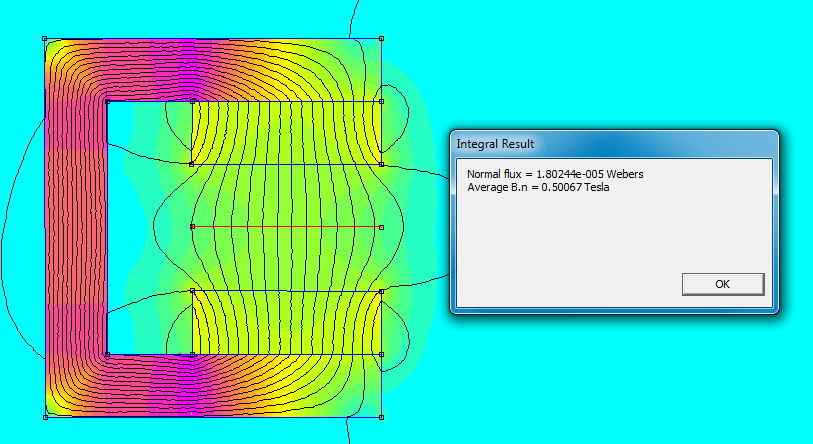This screenshot has height=444, width=813.
Task: Click the red contour's right endpoint node
Action: click(382, 227)
